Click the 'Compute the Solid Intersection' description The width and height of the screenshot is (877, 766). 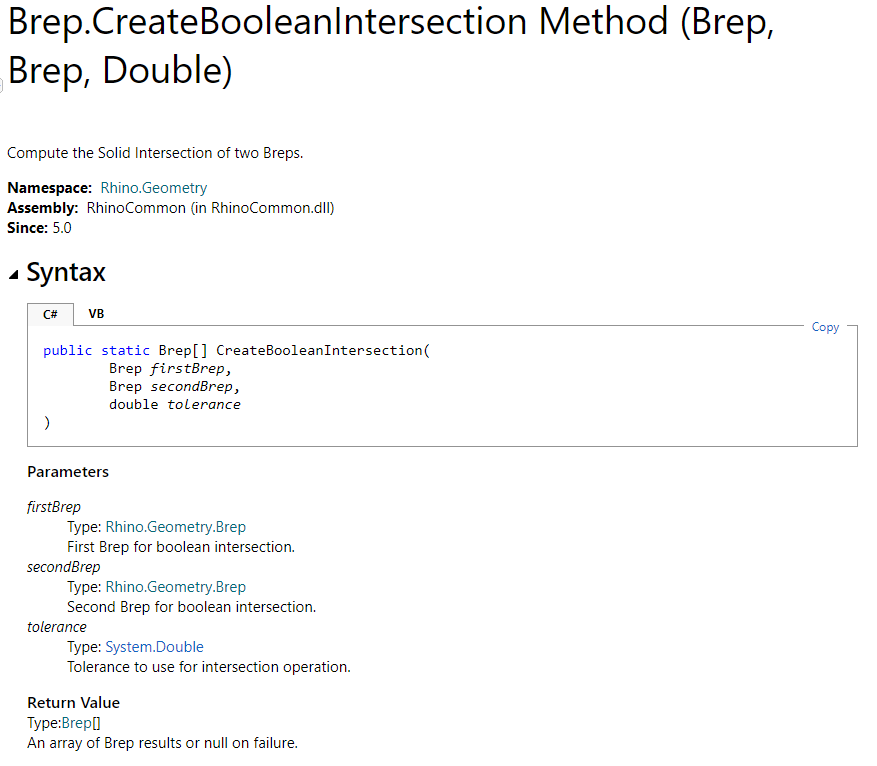tap(155, 153)
